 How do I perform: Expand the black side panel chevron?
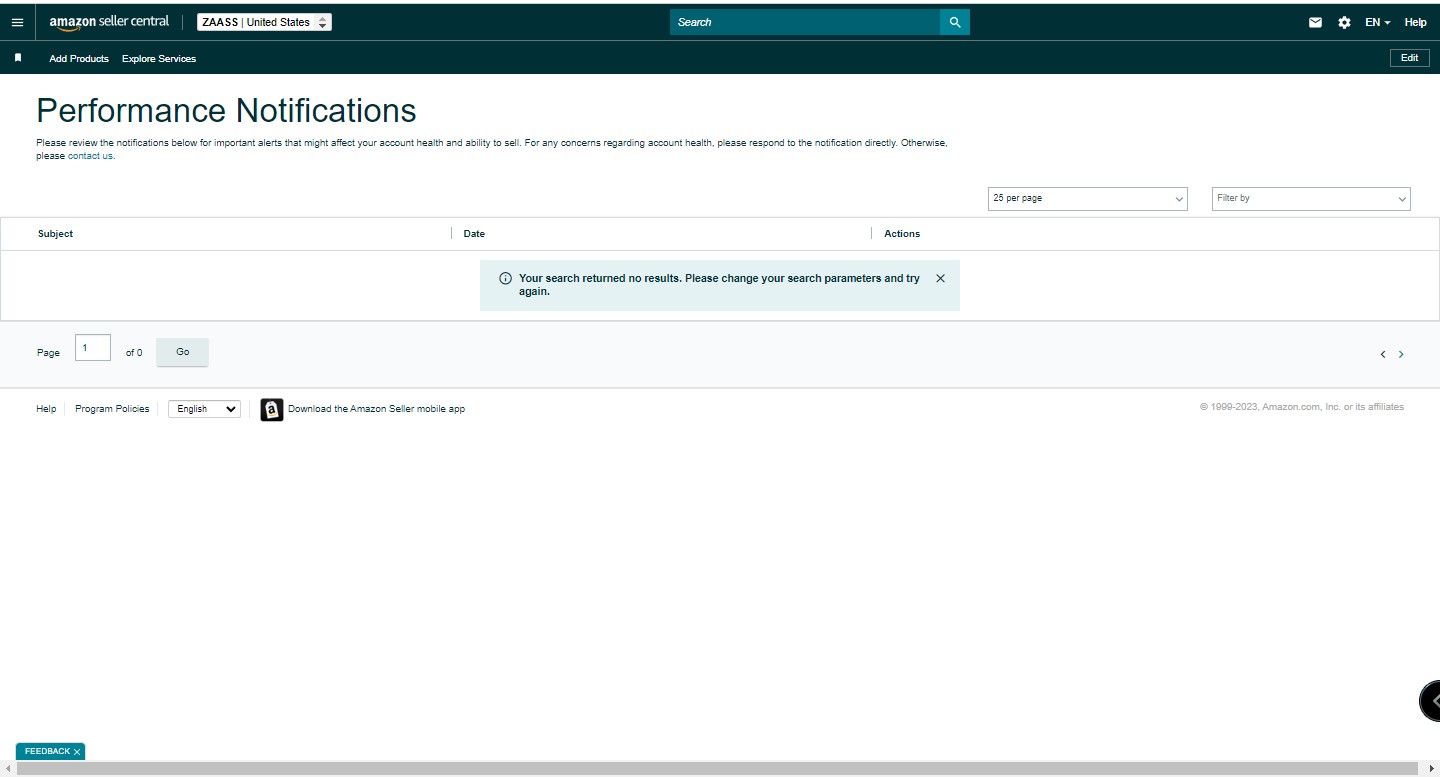1432,700
